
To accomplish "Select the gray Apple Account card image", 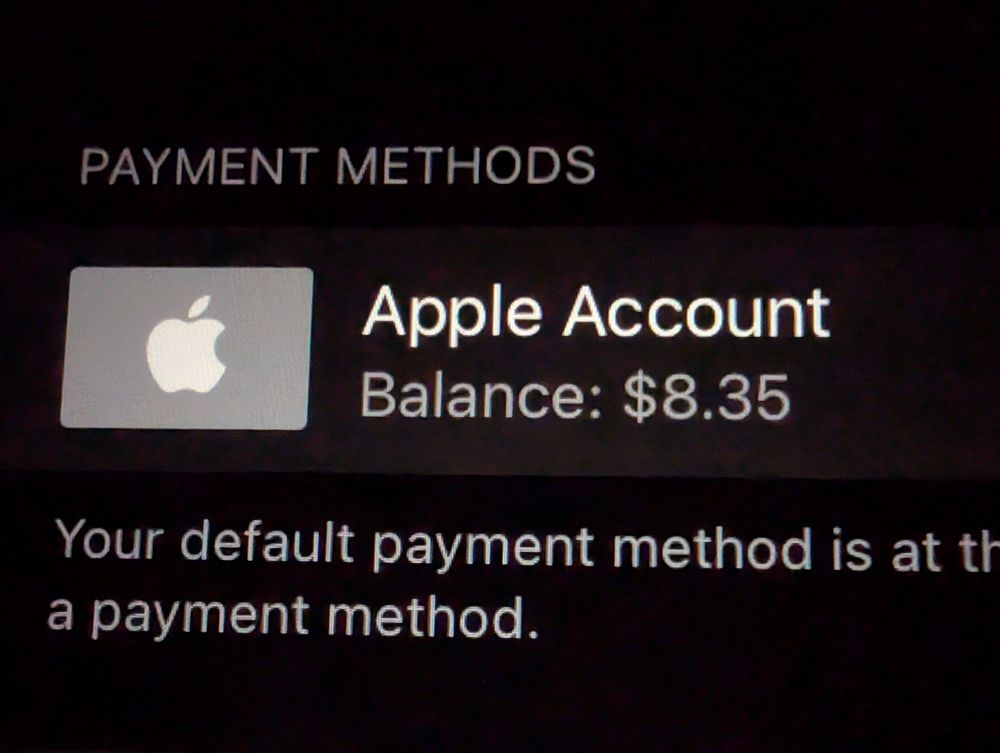I will (186, 347).
